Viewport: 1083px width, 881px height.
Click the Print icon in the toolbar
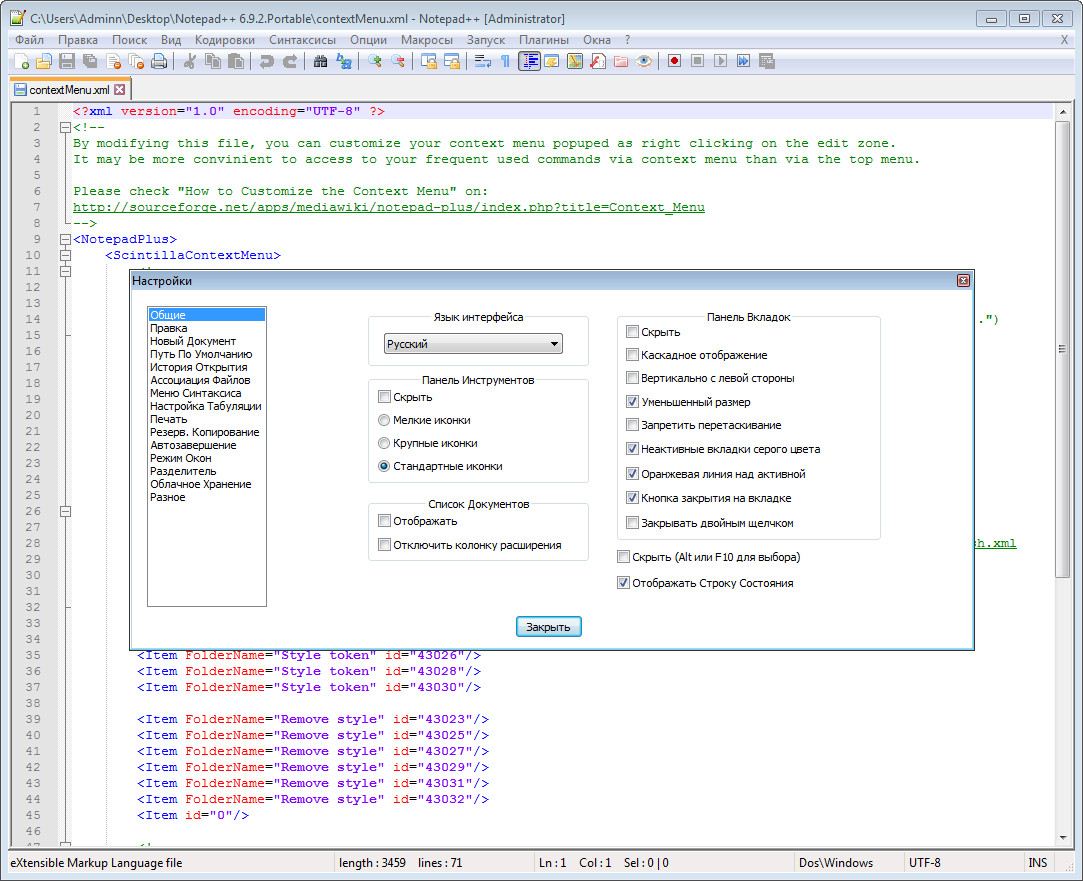[159, 61]
